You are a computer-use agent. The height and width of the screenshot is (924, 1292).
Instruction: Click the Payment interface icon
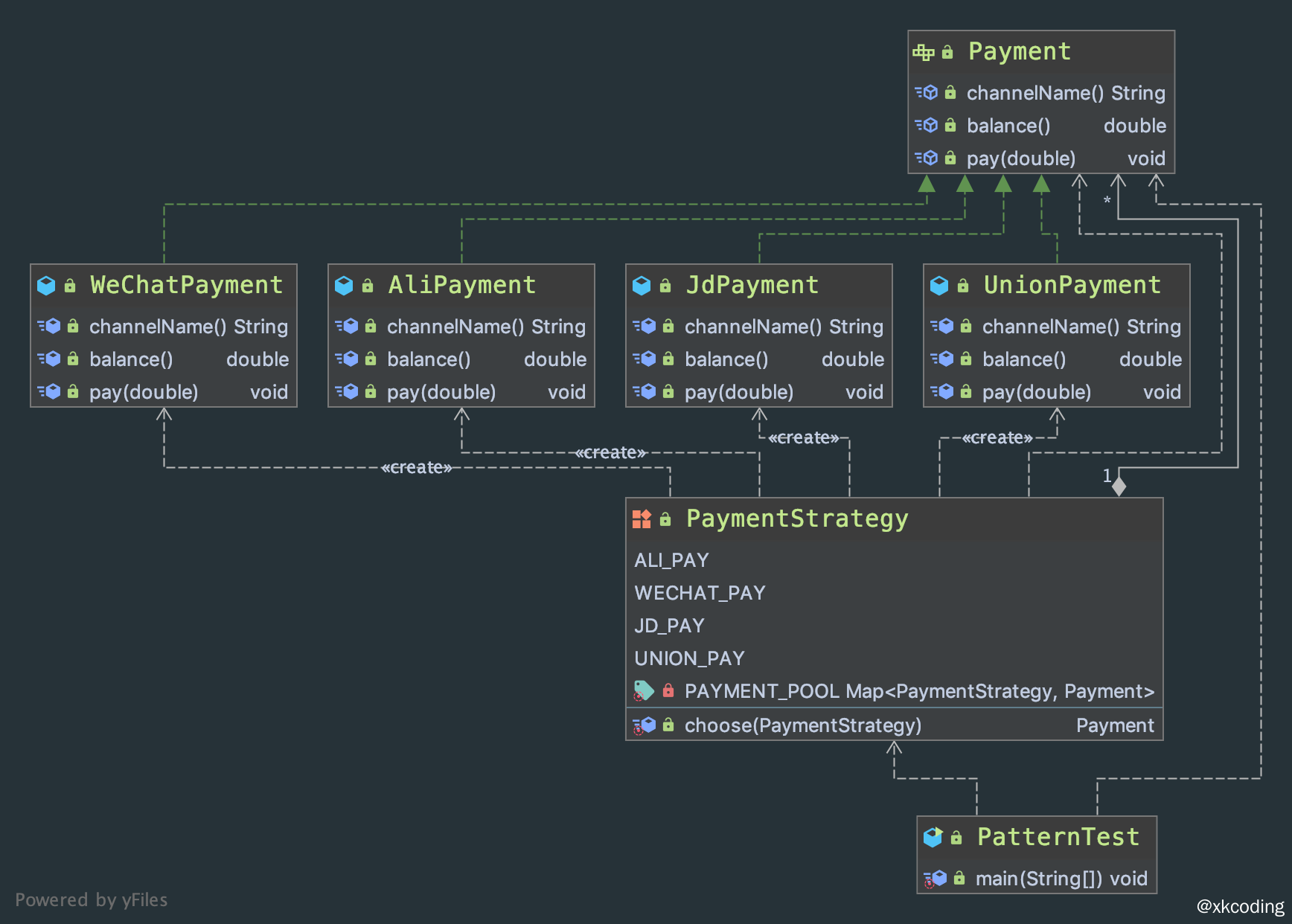[x=924, y=52]
